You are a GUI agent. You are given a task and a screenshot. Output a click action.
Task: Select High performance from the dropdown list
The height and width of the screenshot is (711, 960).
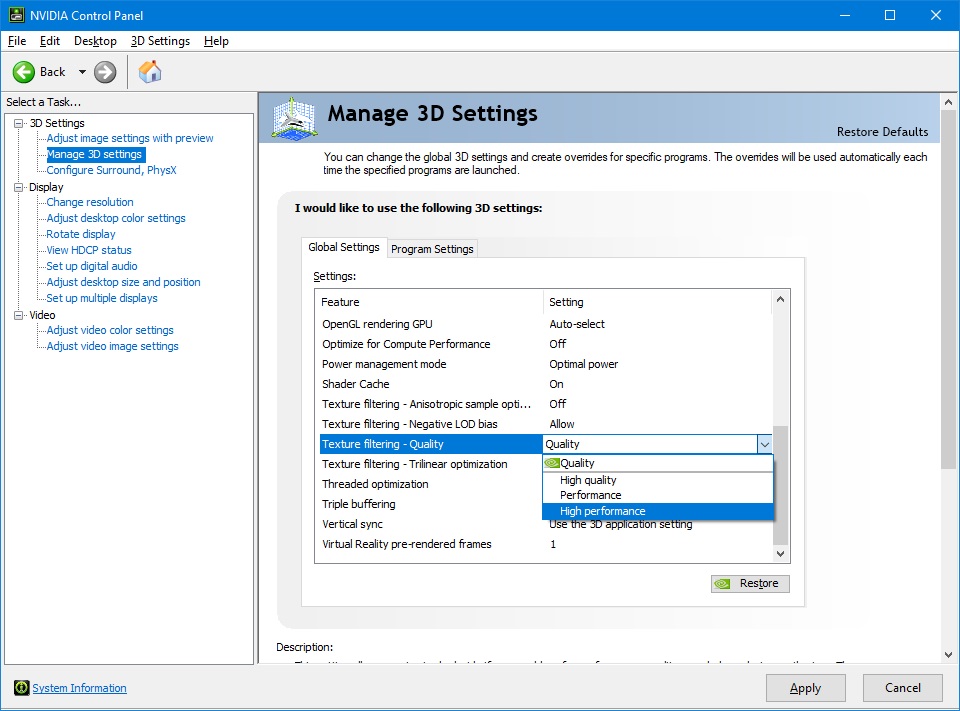click(602, 511)
